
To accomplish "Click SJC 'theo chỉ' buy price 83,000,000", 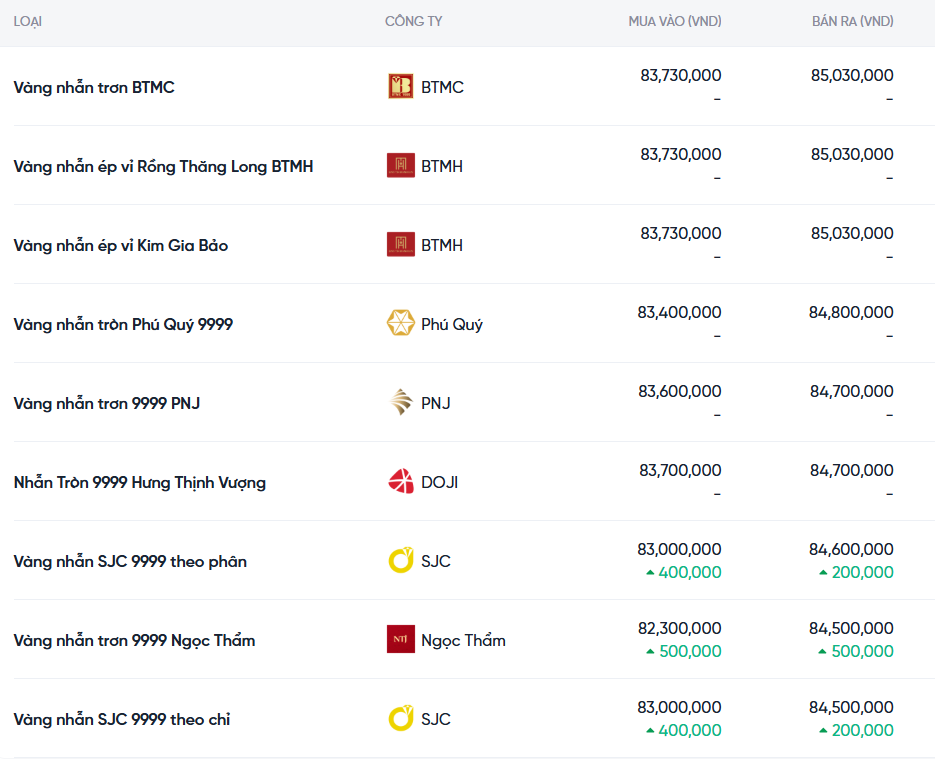I will coord(679,707).
